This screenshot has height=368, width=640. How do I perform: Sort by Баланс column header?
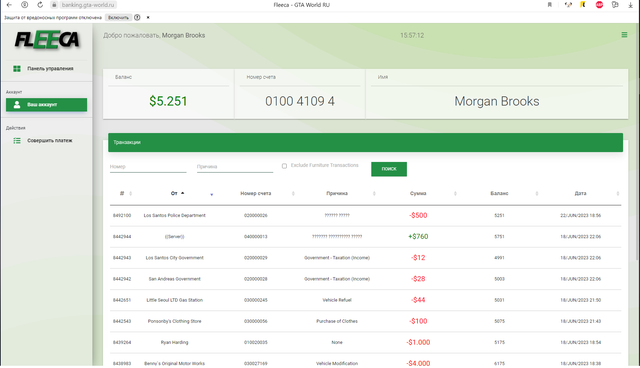coord(499,193)
